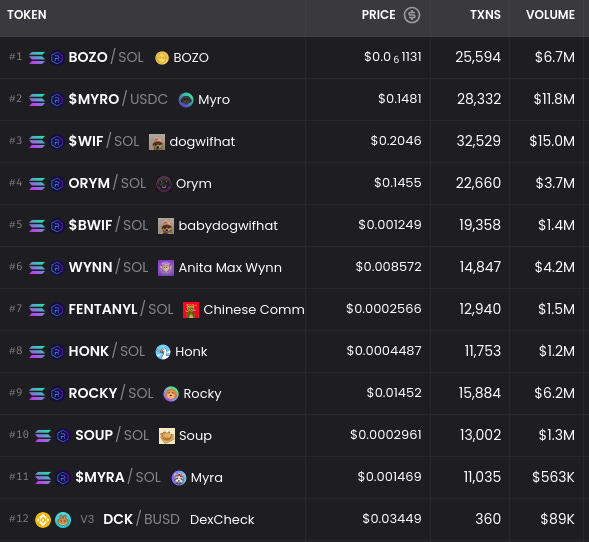Select the $0.1481 price of $MYRO
589x542 pixels.
[x=400, y=99]
